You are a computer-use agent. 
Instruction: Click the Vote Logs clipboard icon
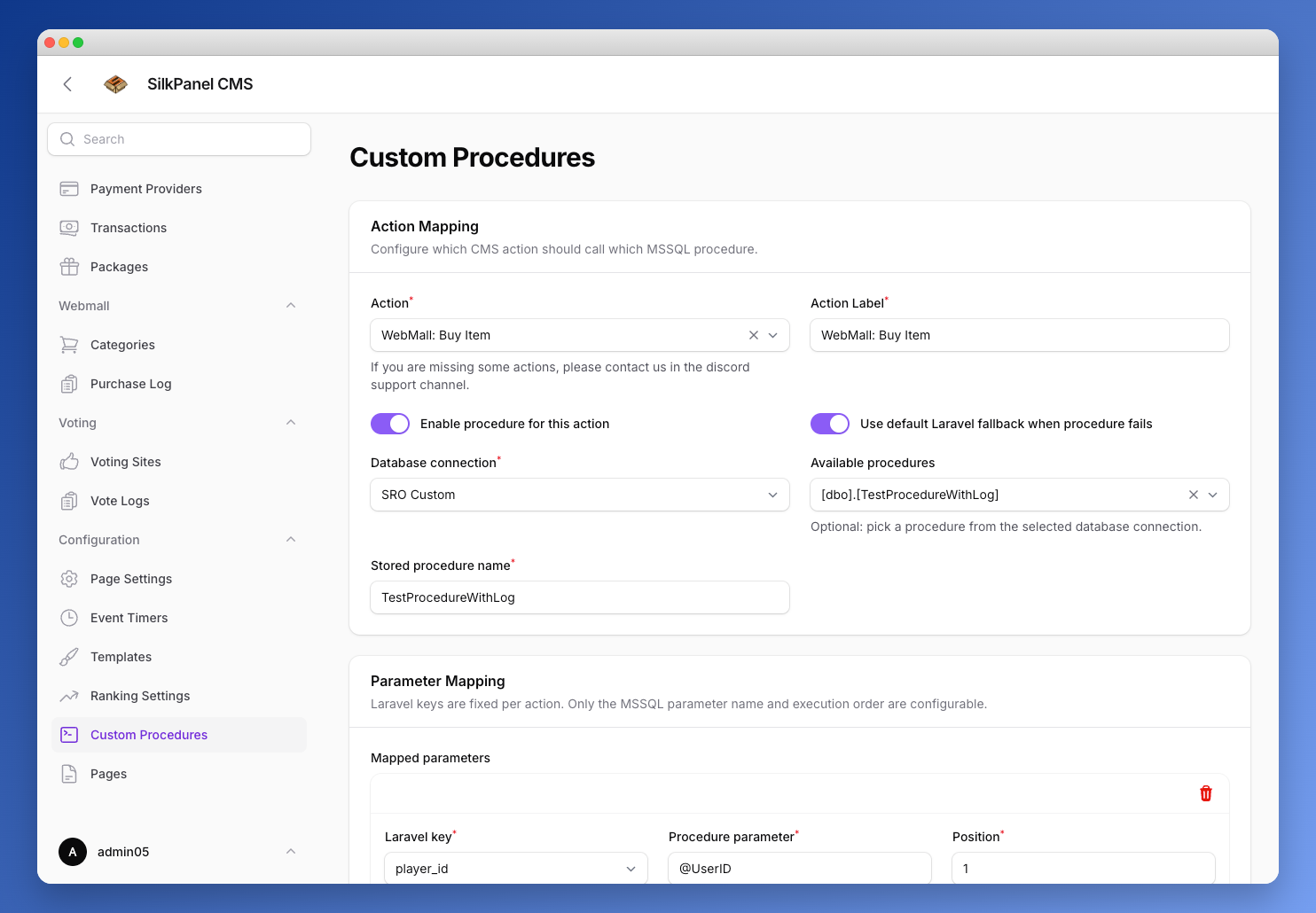[x=69, y=501]
